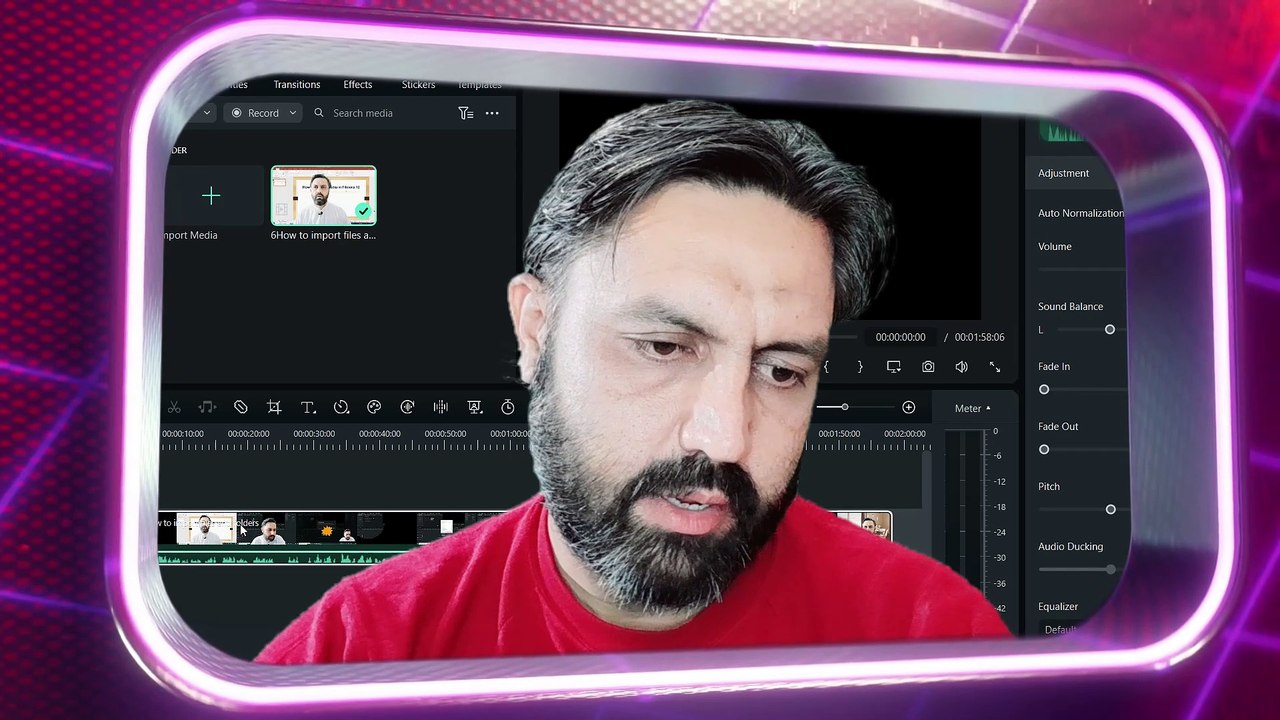The height and width of the screenshot is (720, 1280).
Task: Click the Fade Out slider handle
Action: pos(1044,449)
